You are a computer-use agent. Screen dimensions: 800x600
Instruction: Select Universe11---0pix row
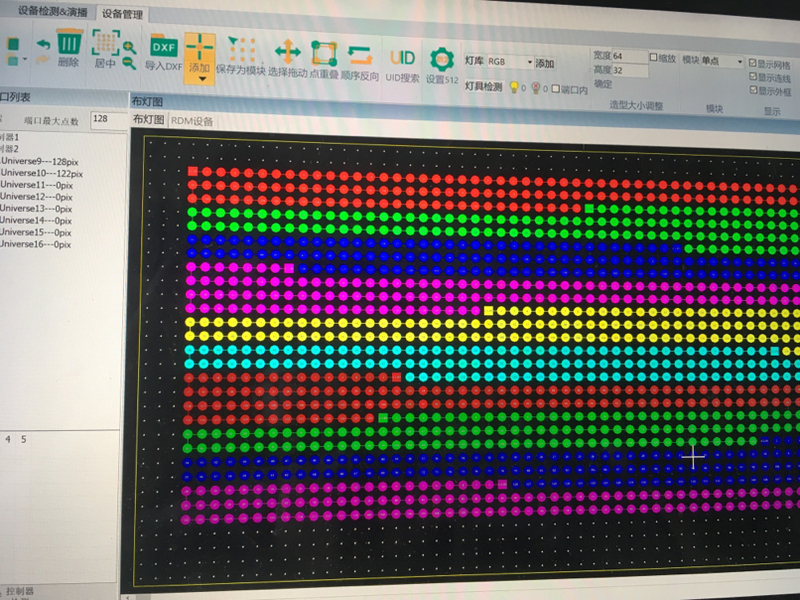pos(37,185)
